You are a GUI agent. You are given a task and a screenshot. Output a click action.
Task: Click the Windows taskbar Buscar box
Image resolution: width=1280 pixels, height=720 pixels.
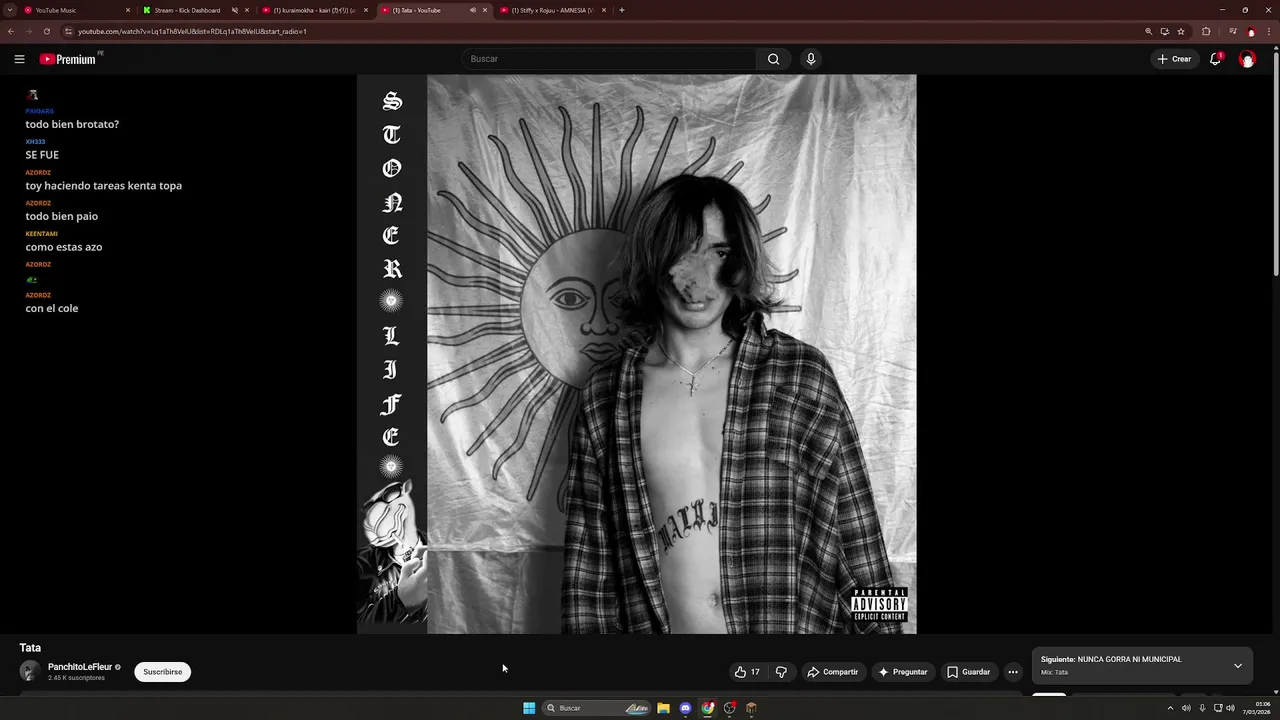click(596, 708)
